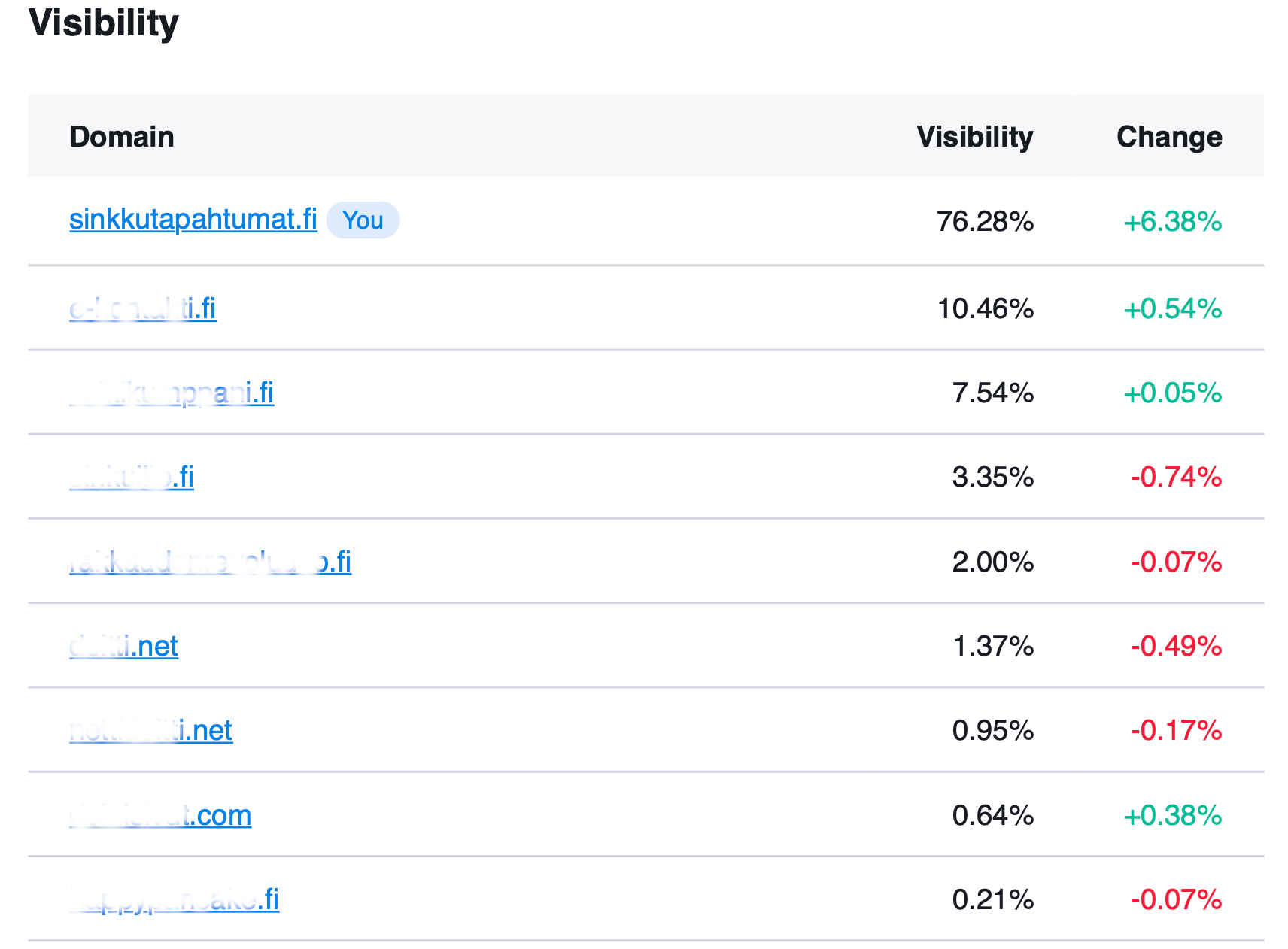The image size is (1288, 949).
Task: Select the +0.05% change value
Action: pyautogui.click(x=1172, y=393)
